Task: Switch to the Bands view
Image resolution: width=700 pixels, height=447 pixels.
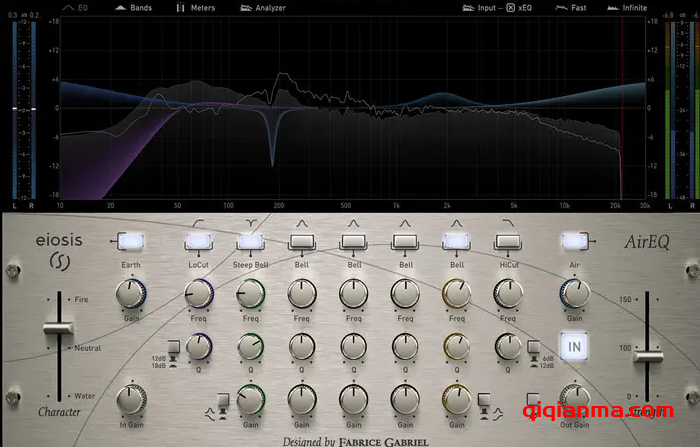Action: [x=132, y=7]
